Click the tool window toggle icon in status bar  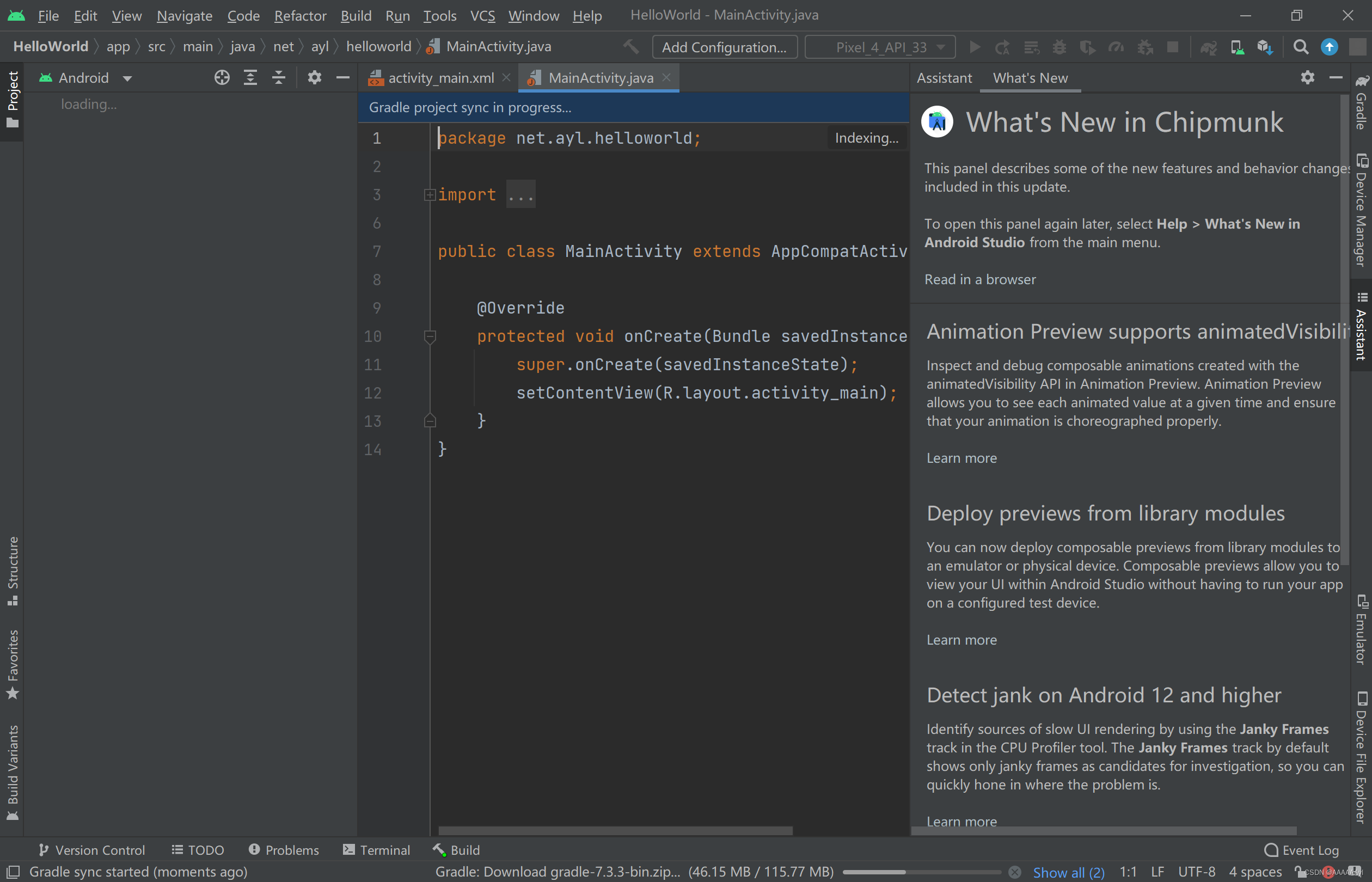(13, 872)
